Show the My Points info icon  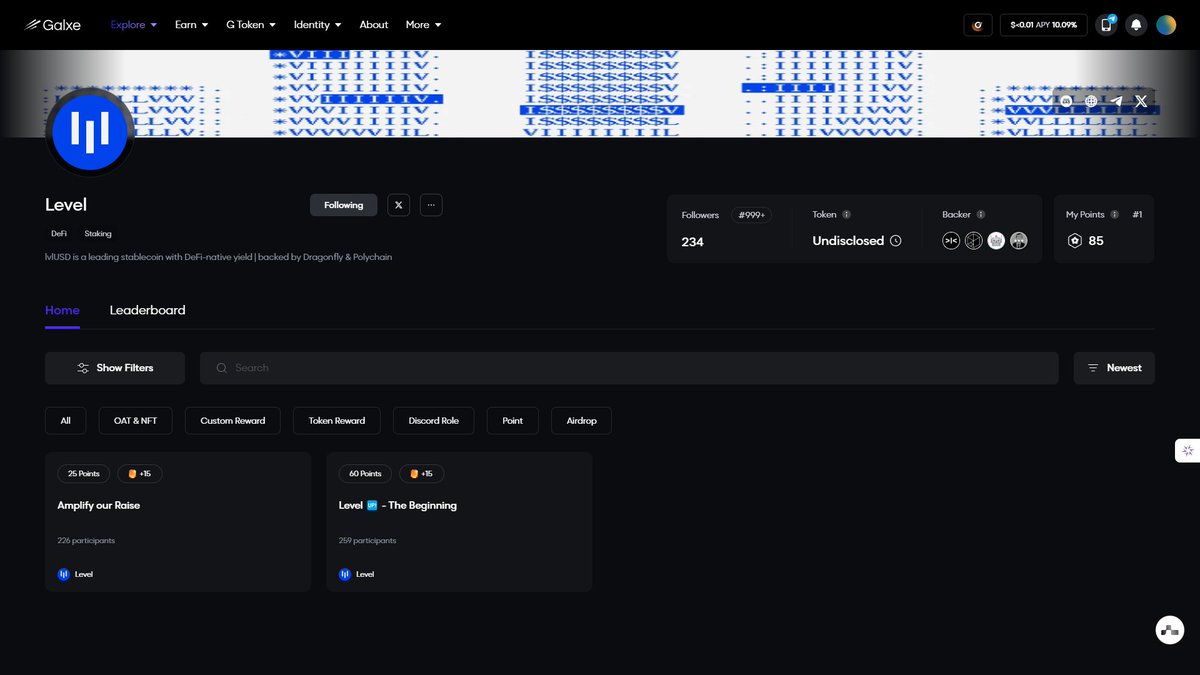(1114, 215)
